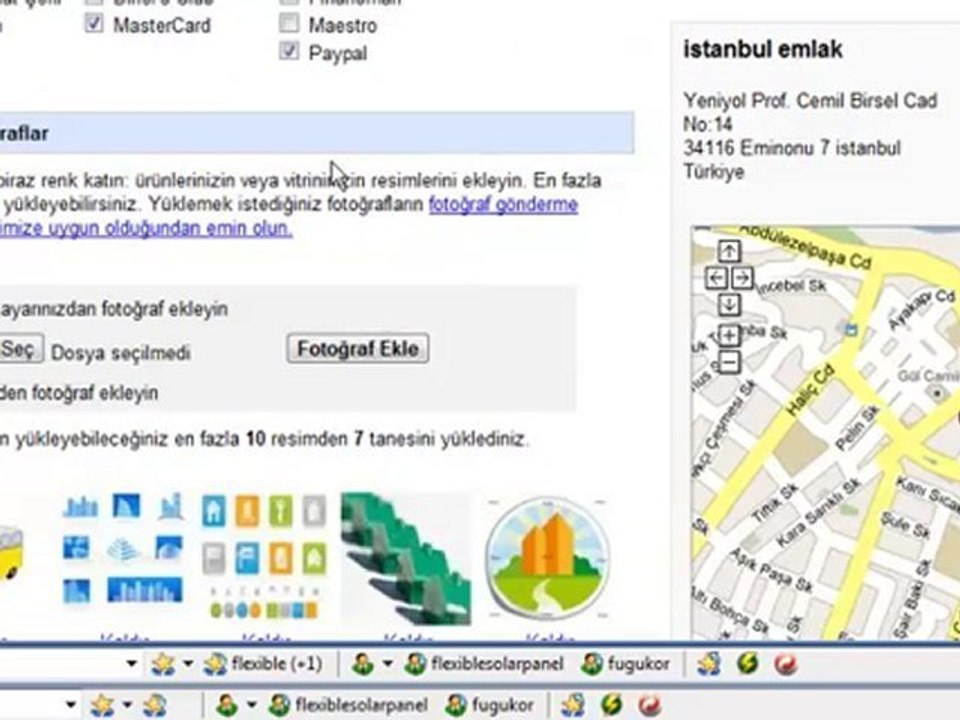Click star-user icon after fugukor in flexible (+1) toolbar
Screen dimensions: 960x720
(x=708, y=664)
